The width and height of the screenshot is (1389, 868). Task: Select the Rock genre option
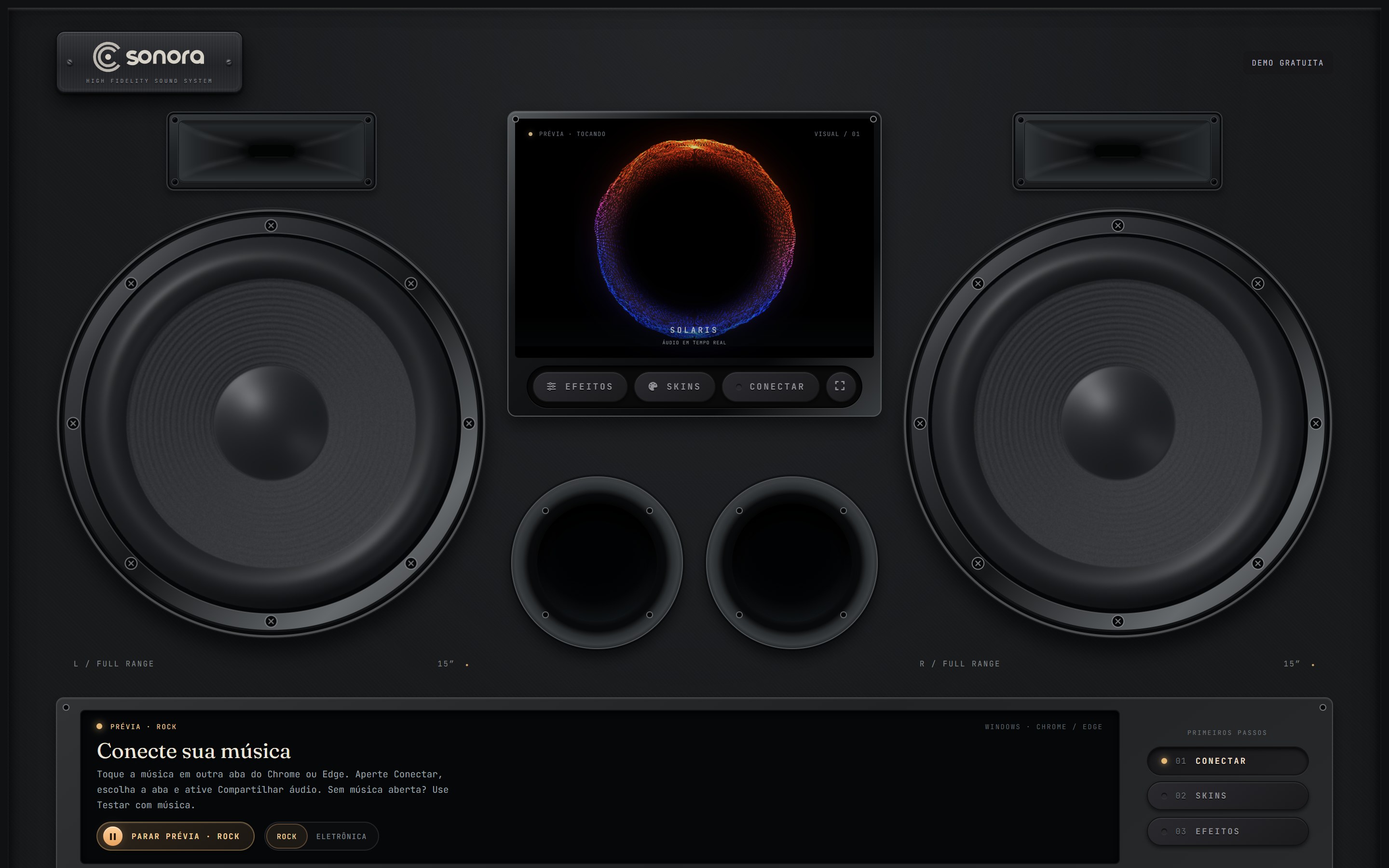(x=286, y=837)
